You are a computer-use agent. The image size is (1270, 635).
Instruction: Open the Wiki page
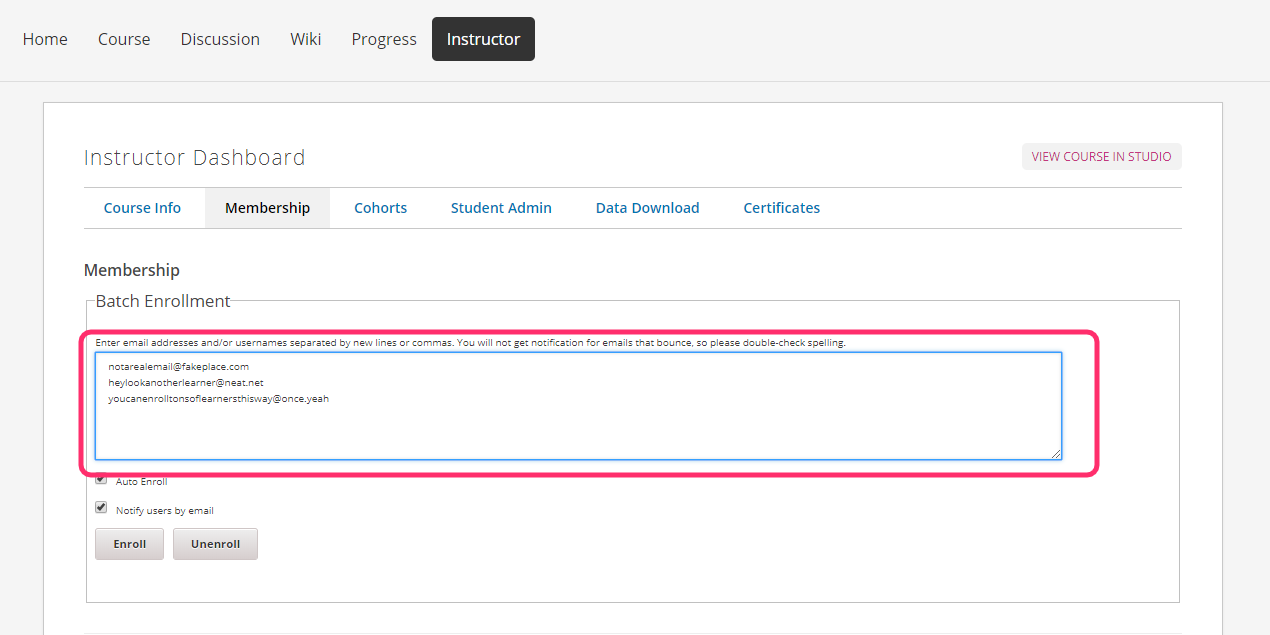click(305, 39)
